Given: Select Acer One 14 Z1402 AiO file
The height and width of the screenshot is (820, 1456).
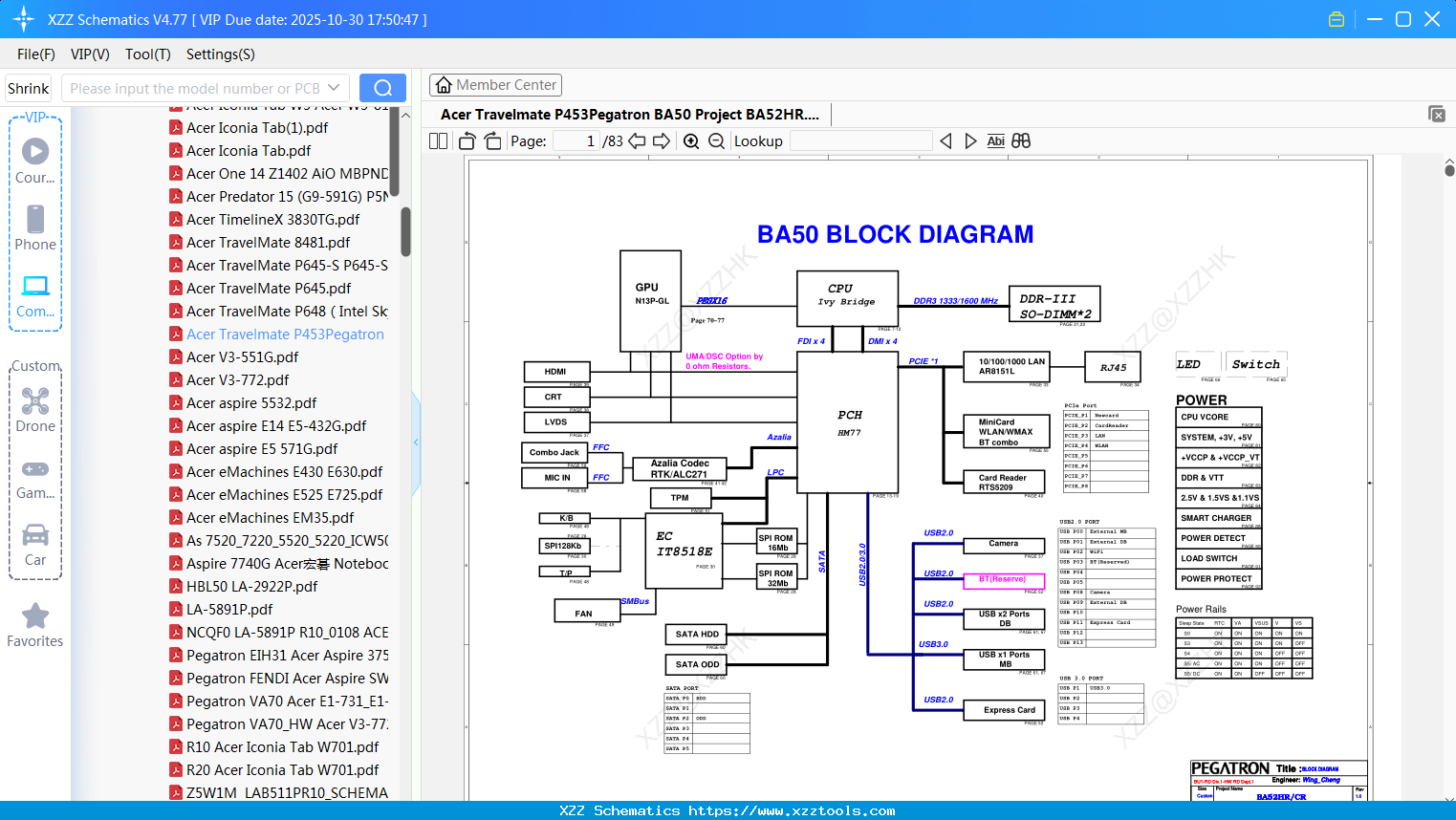Looking at the screenshot, I should (287, 173).
